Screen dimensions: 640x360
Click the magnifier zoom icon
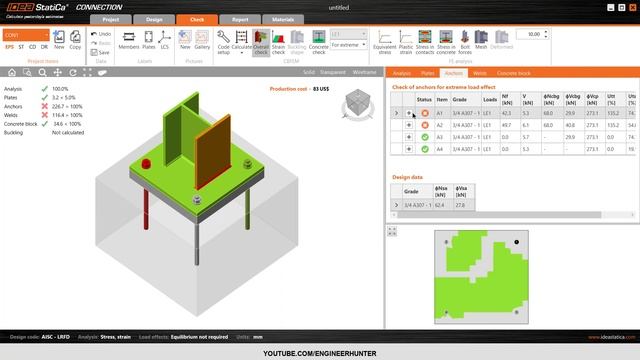point(42,72)
